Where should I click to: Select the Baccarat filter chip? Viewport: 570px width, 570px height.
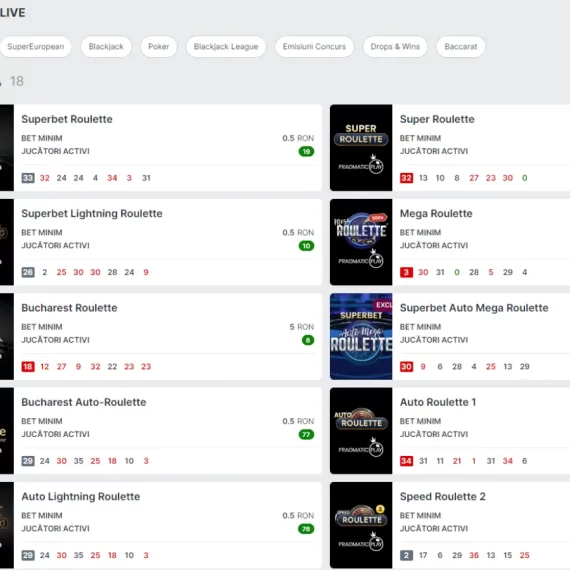point(461,47)
